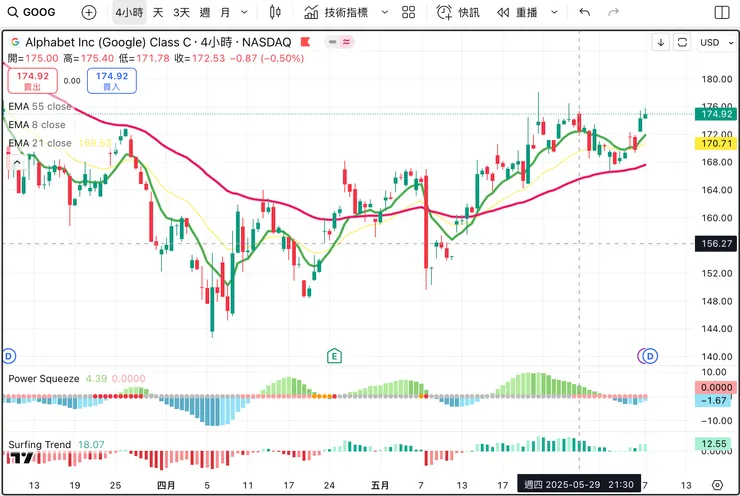This screenshot has width=740, height=496.
Task: Toggle the chart fullscreen frame button
Action: 682,42
